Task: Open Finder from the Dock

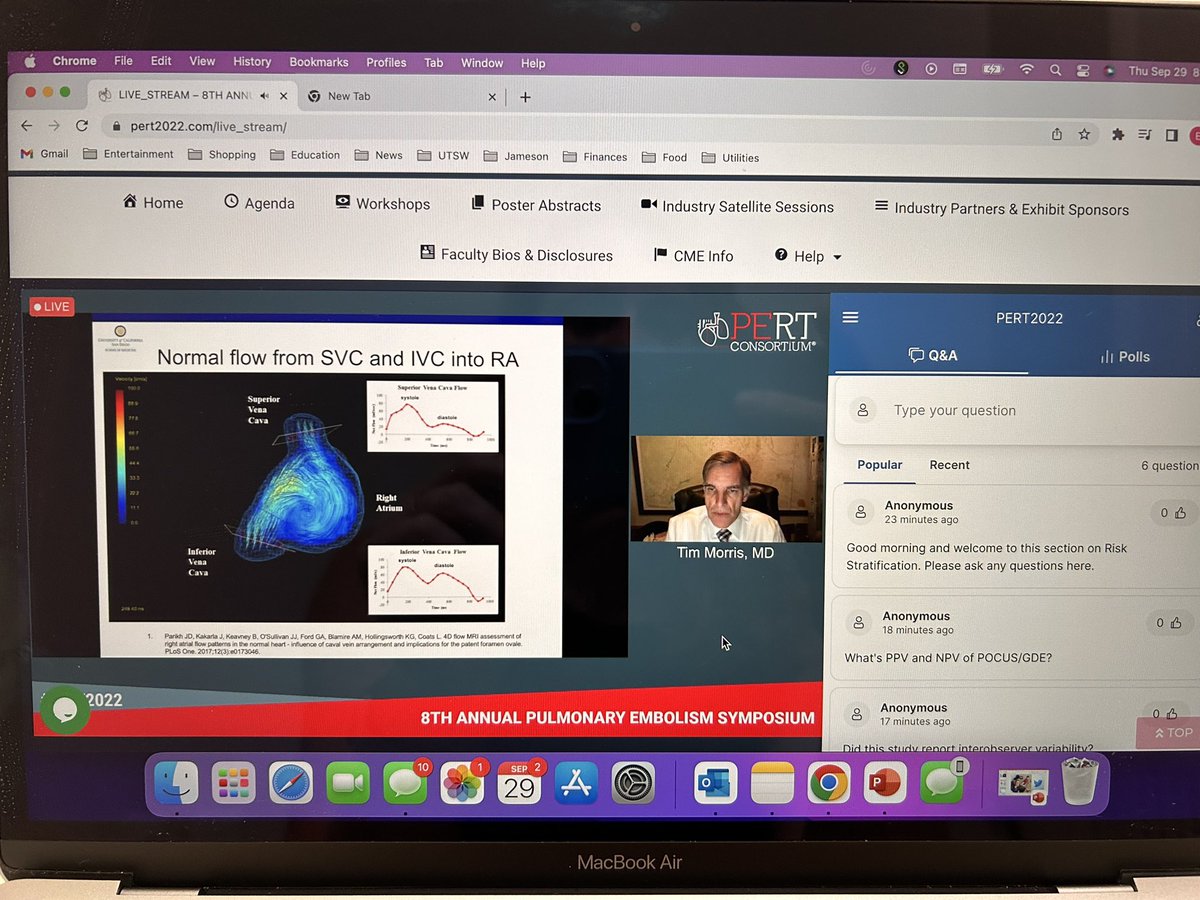Action: click(x=176, y=783)
